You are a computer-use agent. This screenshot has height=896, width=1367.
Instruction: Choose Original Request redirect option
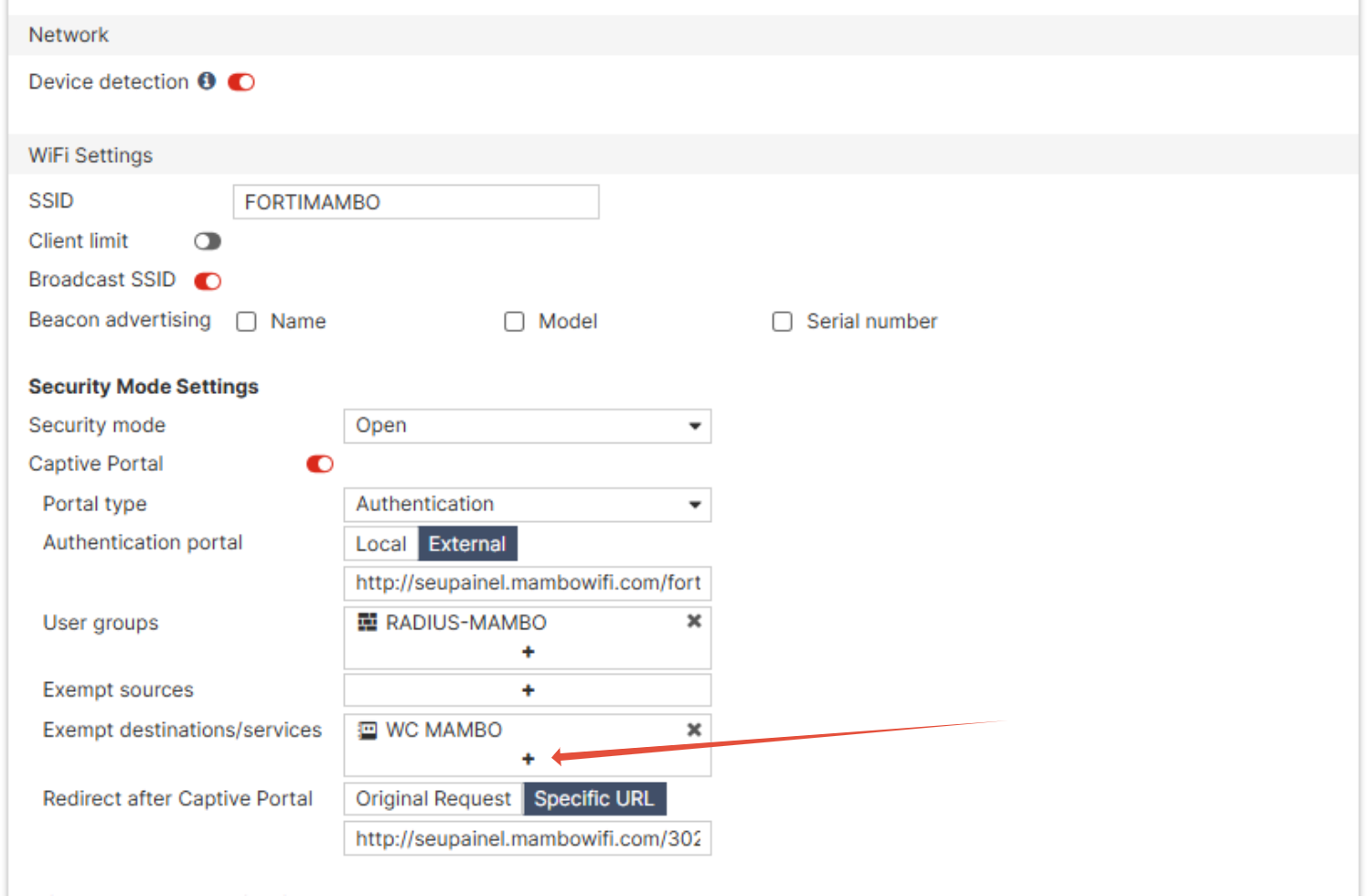pyautogui.click(x=433, y=799)
